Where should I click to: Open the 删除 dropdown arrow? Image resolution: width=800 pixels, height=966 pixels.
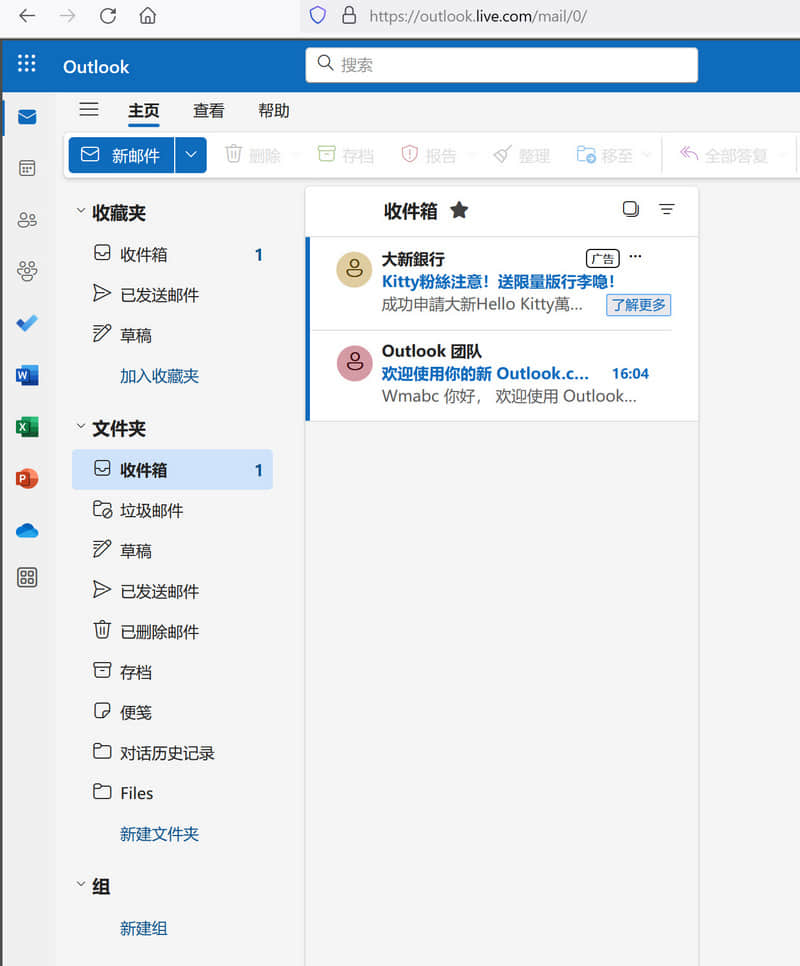[x=295, y=155]
